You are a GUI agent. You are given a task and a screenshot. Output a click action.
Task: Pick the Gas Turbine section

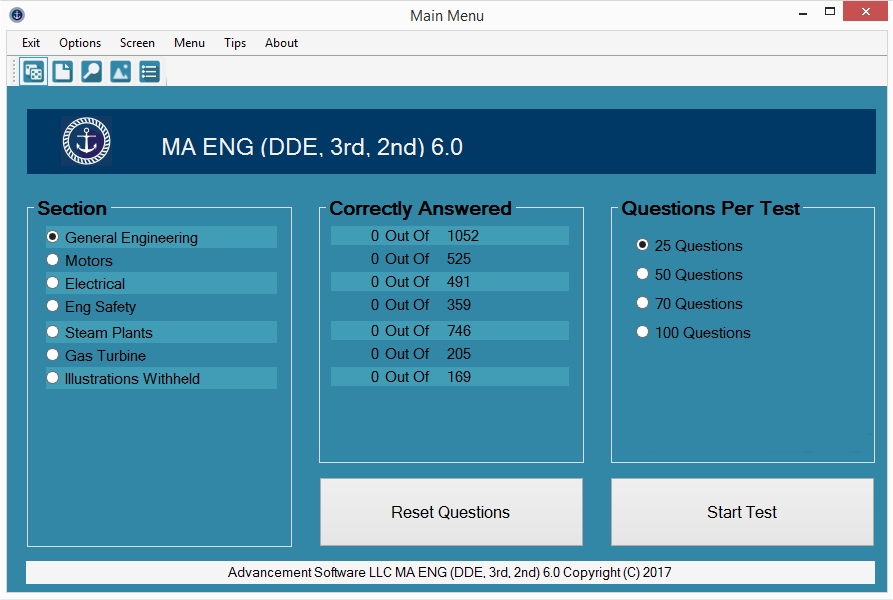(53, 355)
